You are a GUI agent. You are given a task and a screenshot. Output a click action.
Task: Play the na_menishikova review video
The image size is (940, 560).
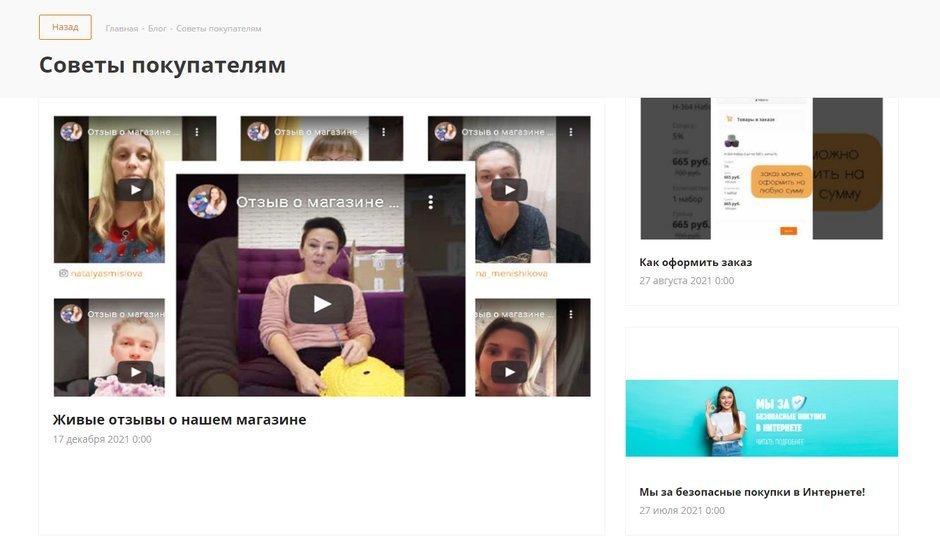point(509,189)
